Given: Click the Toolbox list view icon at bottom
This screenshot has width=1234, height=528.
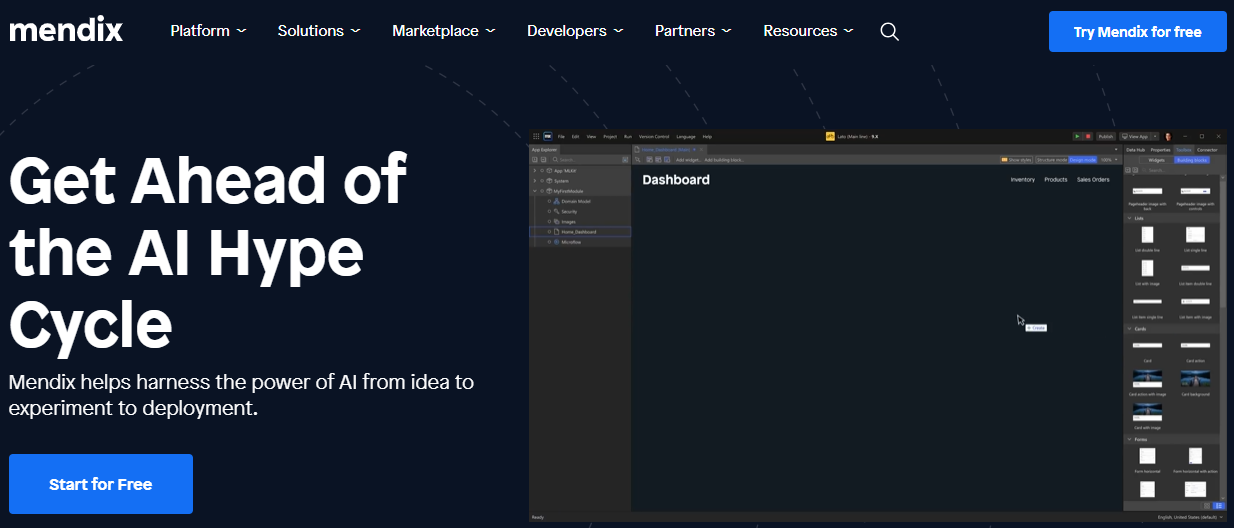Looking at the screenshot, I should click(x=1219, y=506).
